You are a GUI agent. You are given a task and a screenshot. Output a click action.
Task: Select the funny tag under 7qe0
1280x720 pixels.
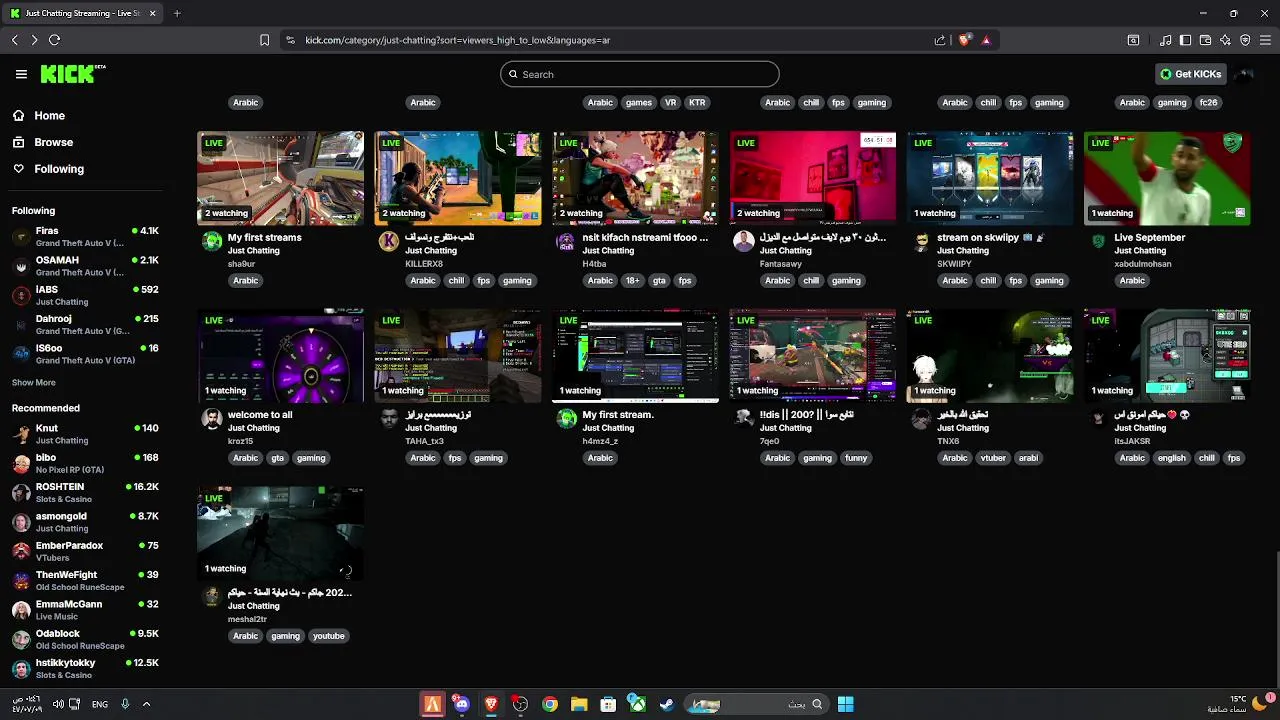(856, 458)
